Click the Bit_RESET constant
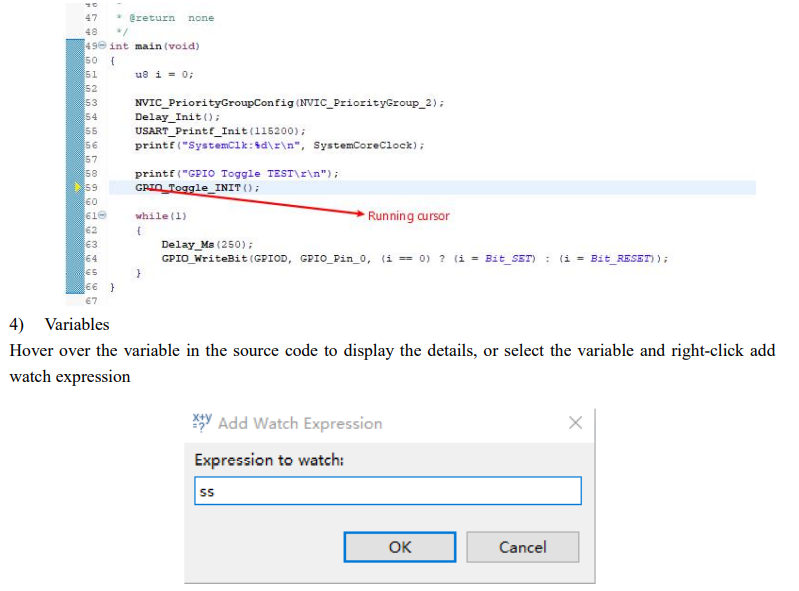The width and height of the screenshot is (799, 591). [621, 258]
